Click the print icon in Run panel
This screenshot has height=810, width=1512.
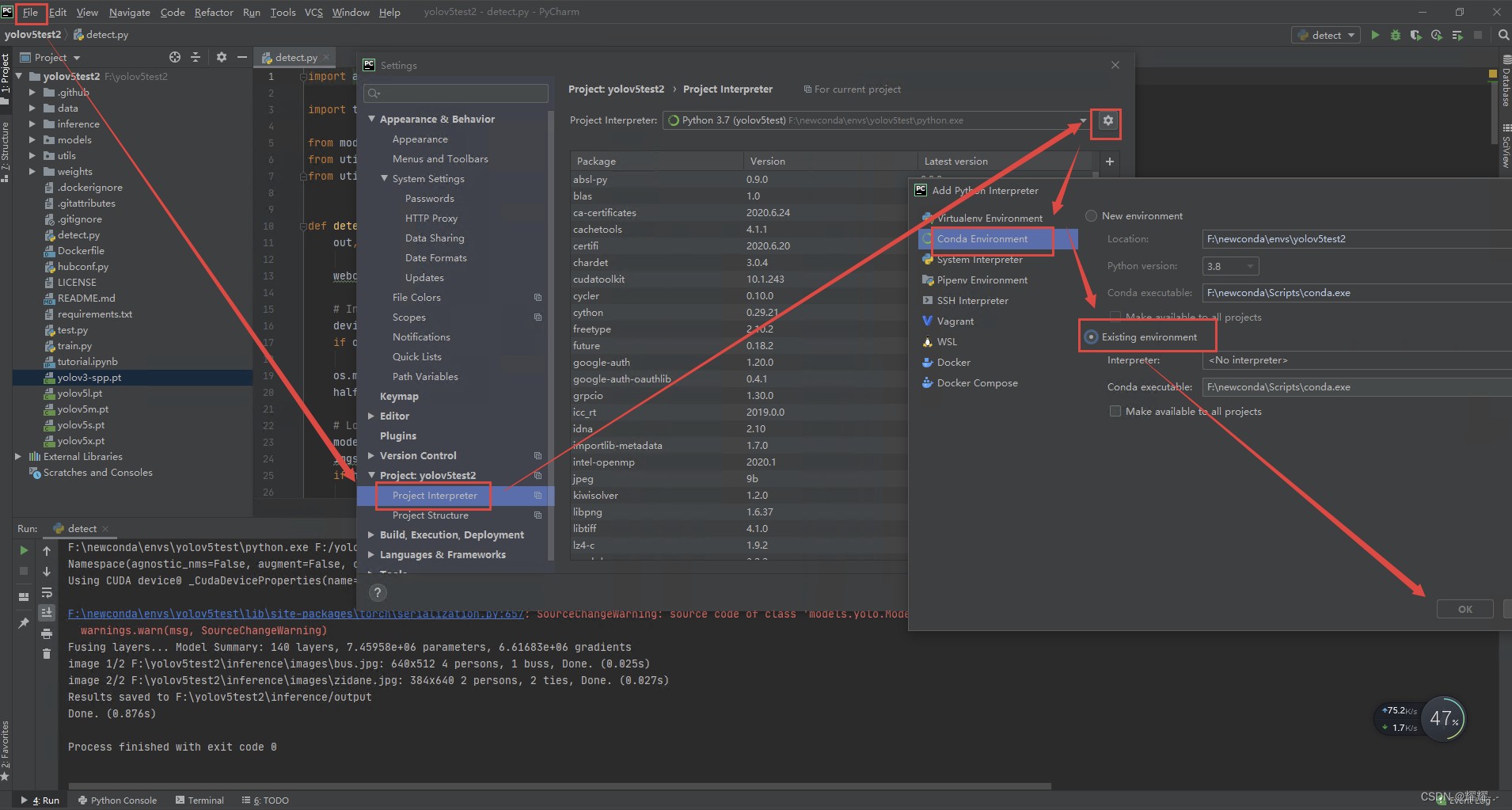pos(47,633)
